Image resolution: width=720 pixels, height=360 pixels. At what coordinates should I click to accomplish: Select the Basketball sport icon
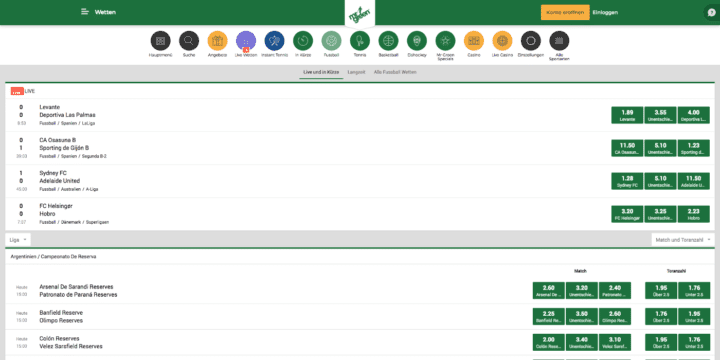388,41
